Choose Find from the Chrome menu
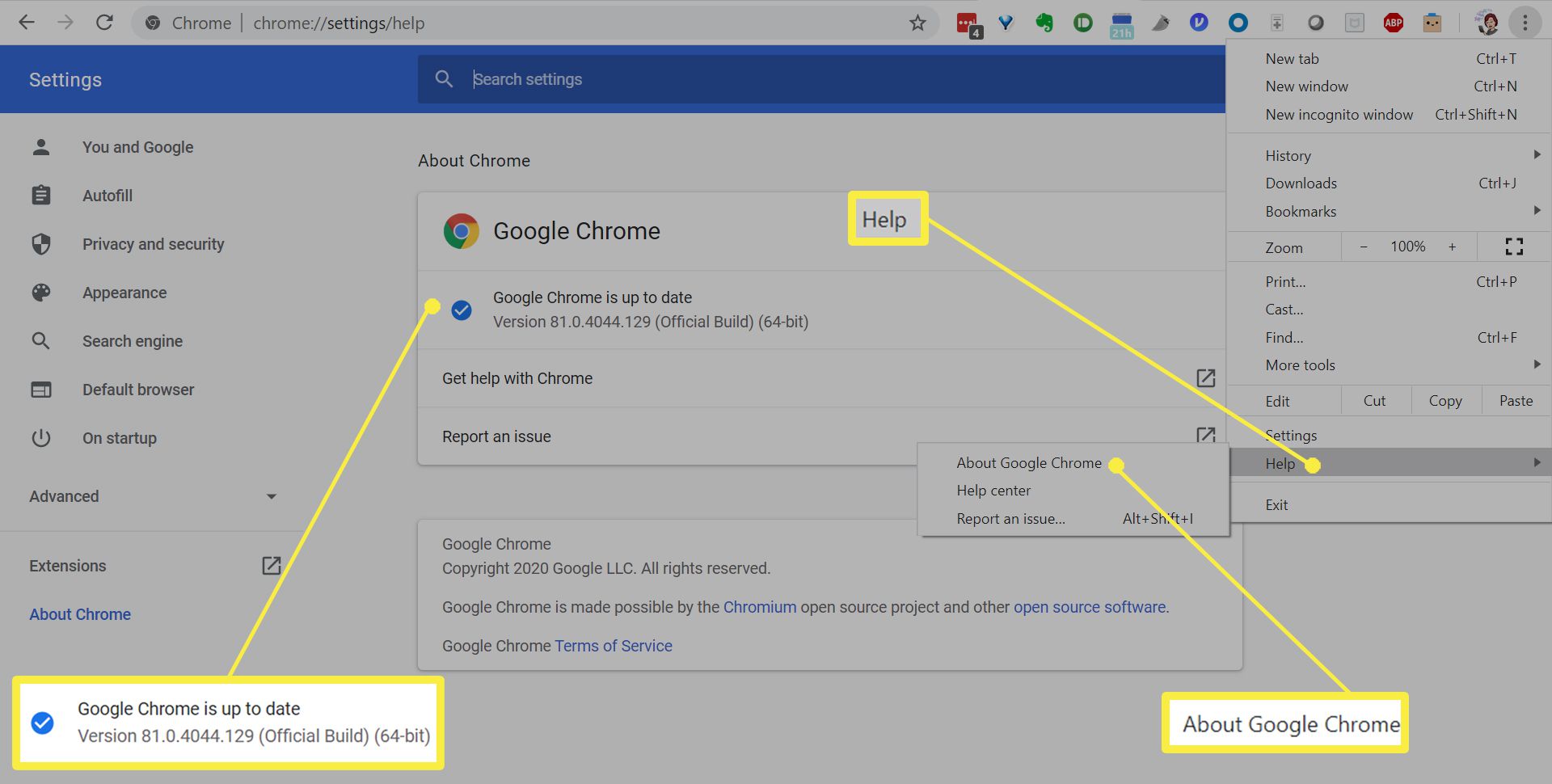This screenshot has width=1552, height=784. [x=1390, y=338]
